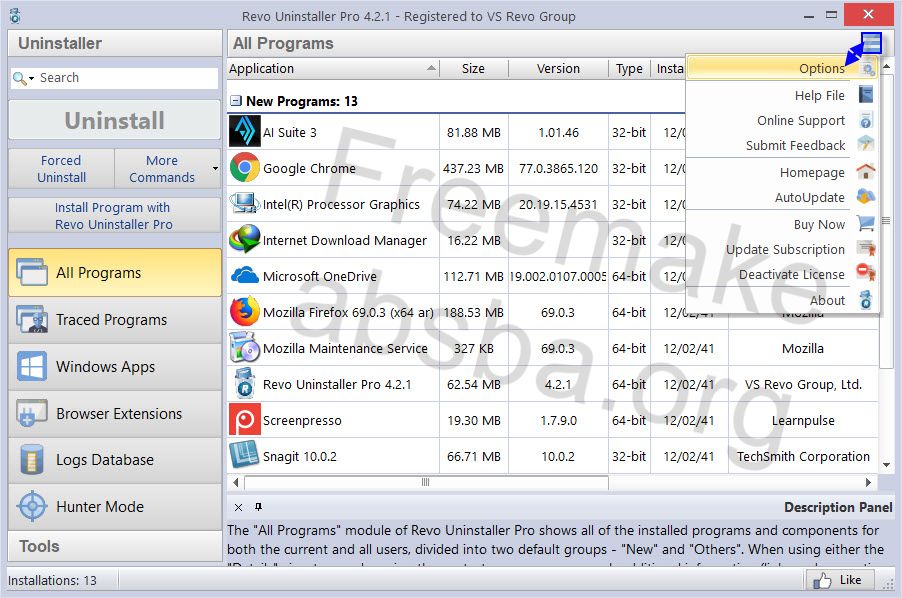
Task: Sort by Version column header
Action: point(558,68)
